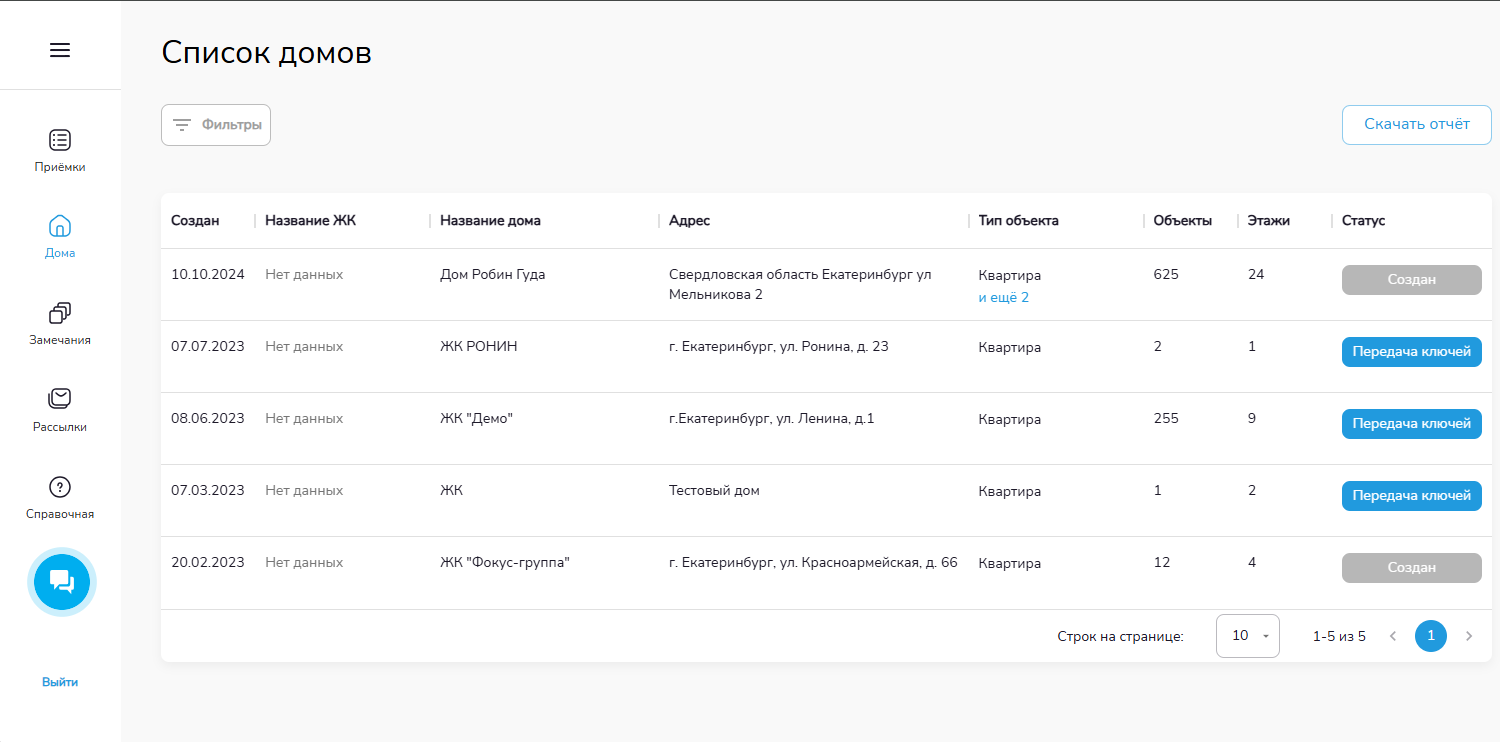This screenshot has width=1500, height=742.
Task: Sort by Создан column header
Action: (195, 221)
